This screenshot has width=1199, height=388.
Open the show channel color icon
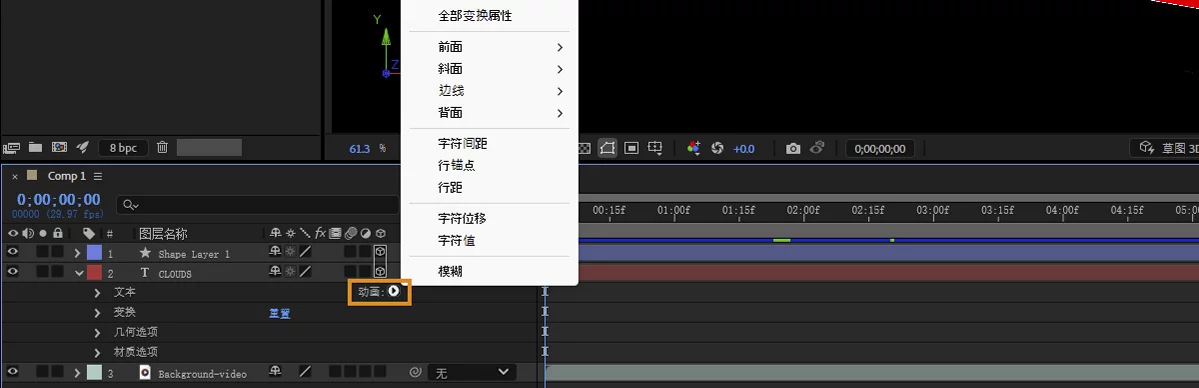tap(694, 148)
